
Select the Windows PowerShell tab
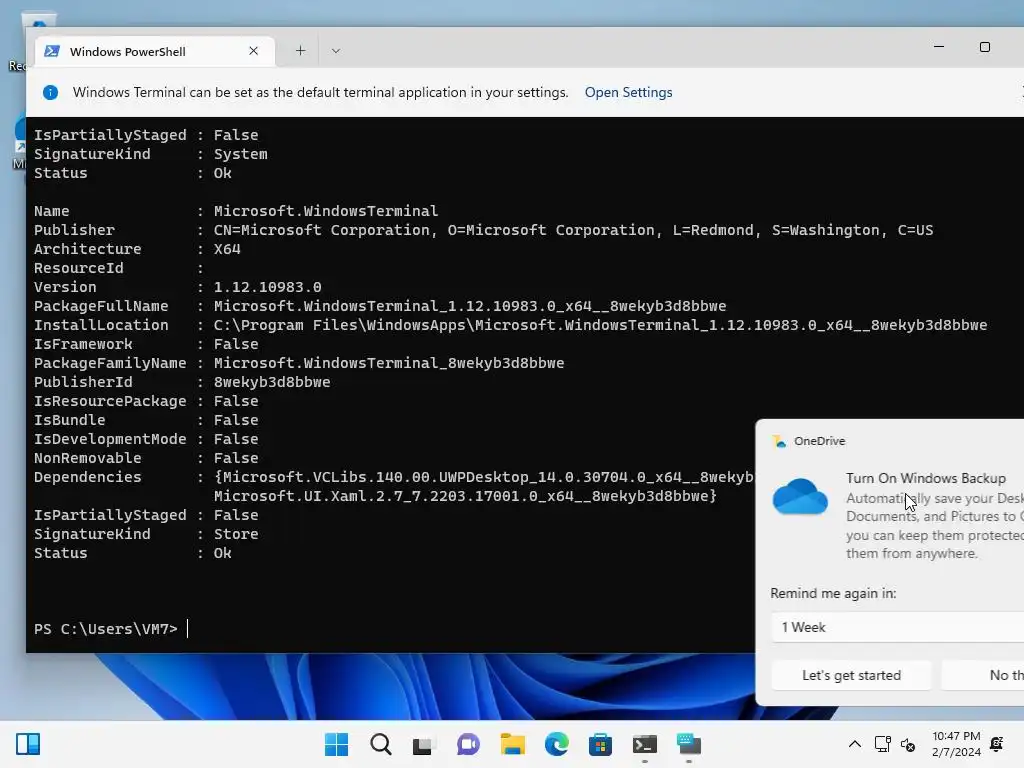coord(155,52)
